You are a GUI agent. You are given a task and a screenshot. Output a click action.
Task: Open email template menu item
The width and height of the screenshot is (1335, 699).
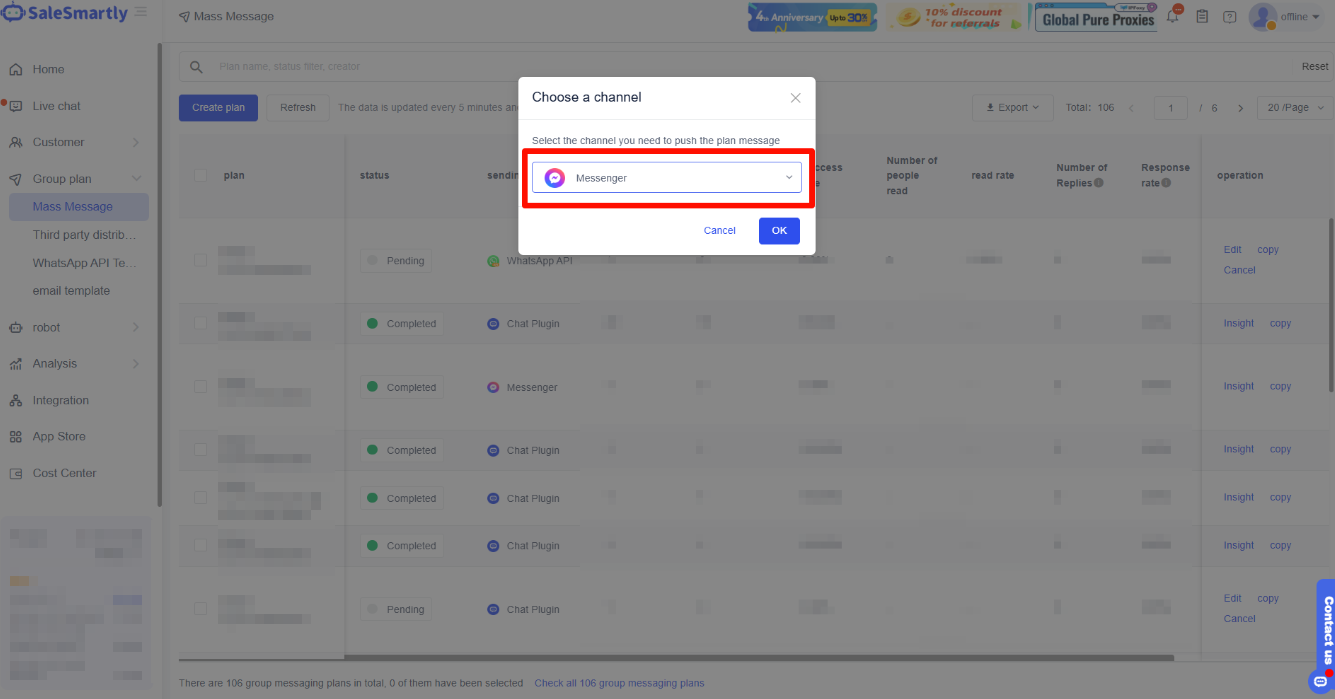71,291
